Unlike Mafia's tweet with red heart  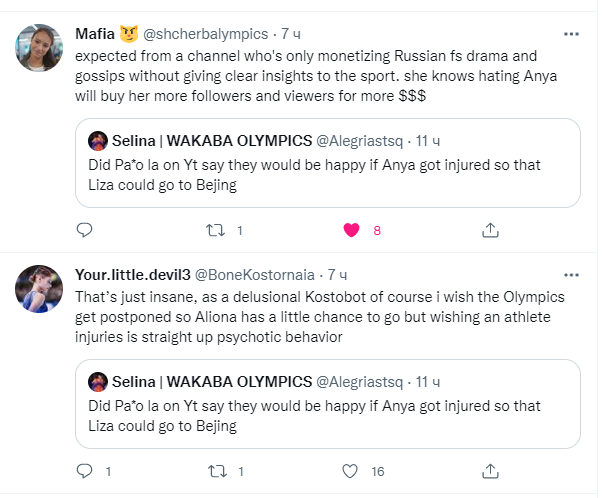tap(351, 231)
